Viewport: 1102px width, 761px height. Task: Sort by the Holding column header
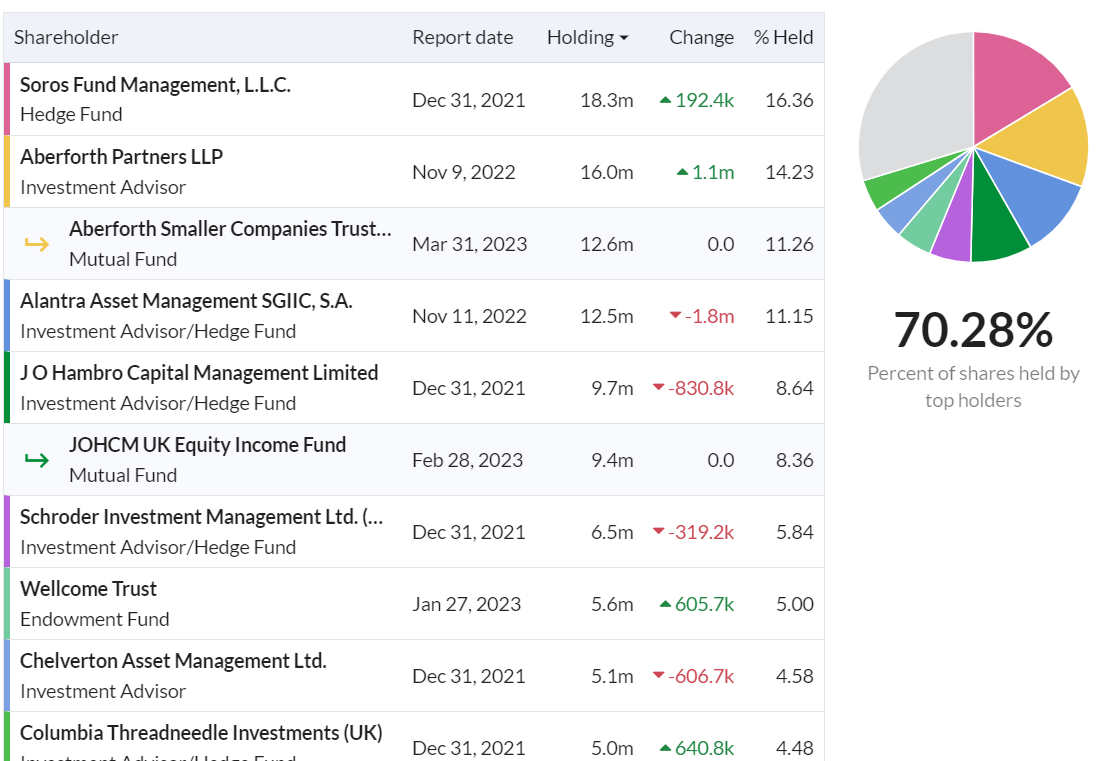point(587,37)
